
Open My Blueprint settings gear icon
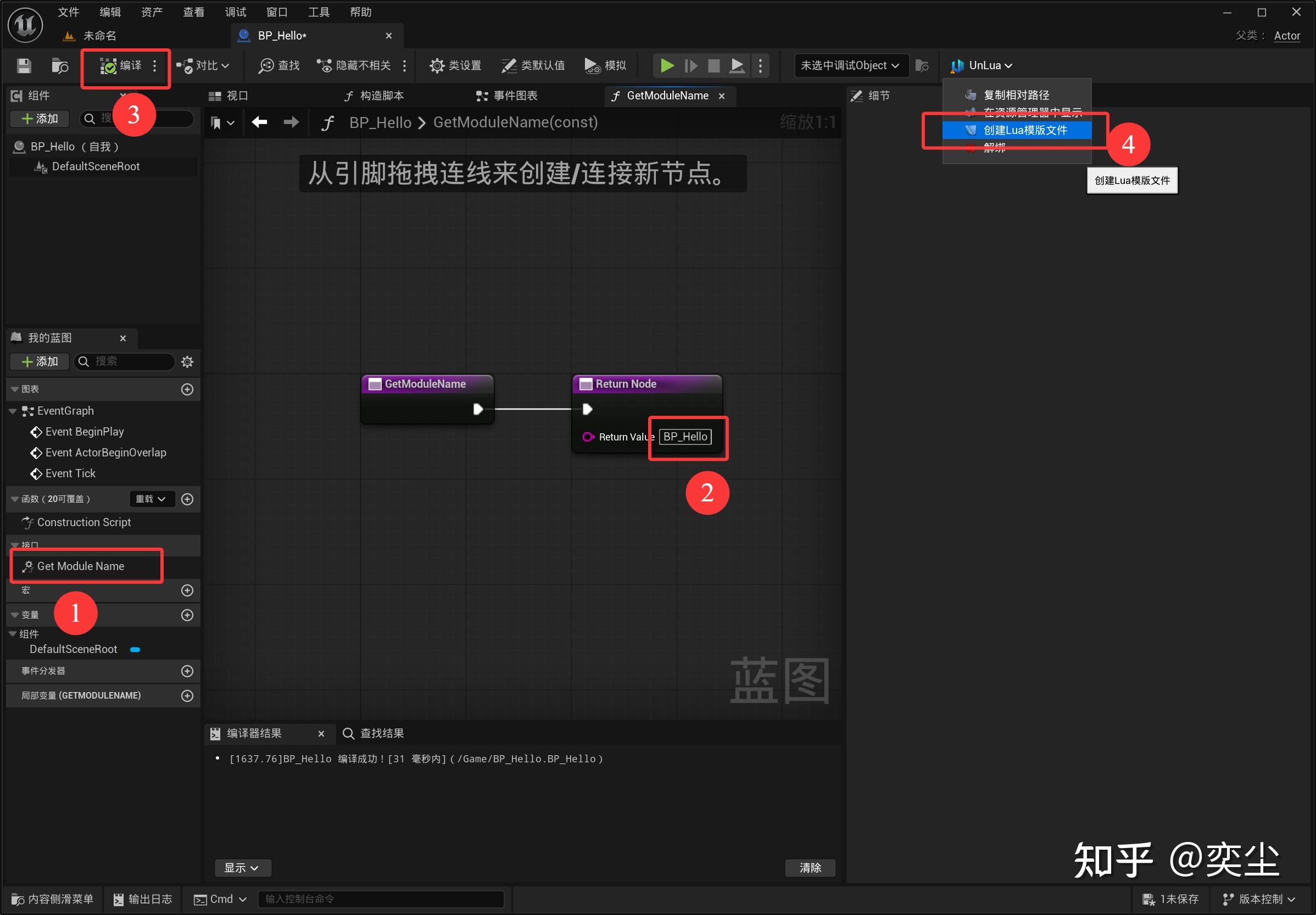click(187, 362)
